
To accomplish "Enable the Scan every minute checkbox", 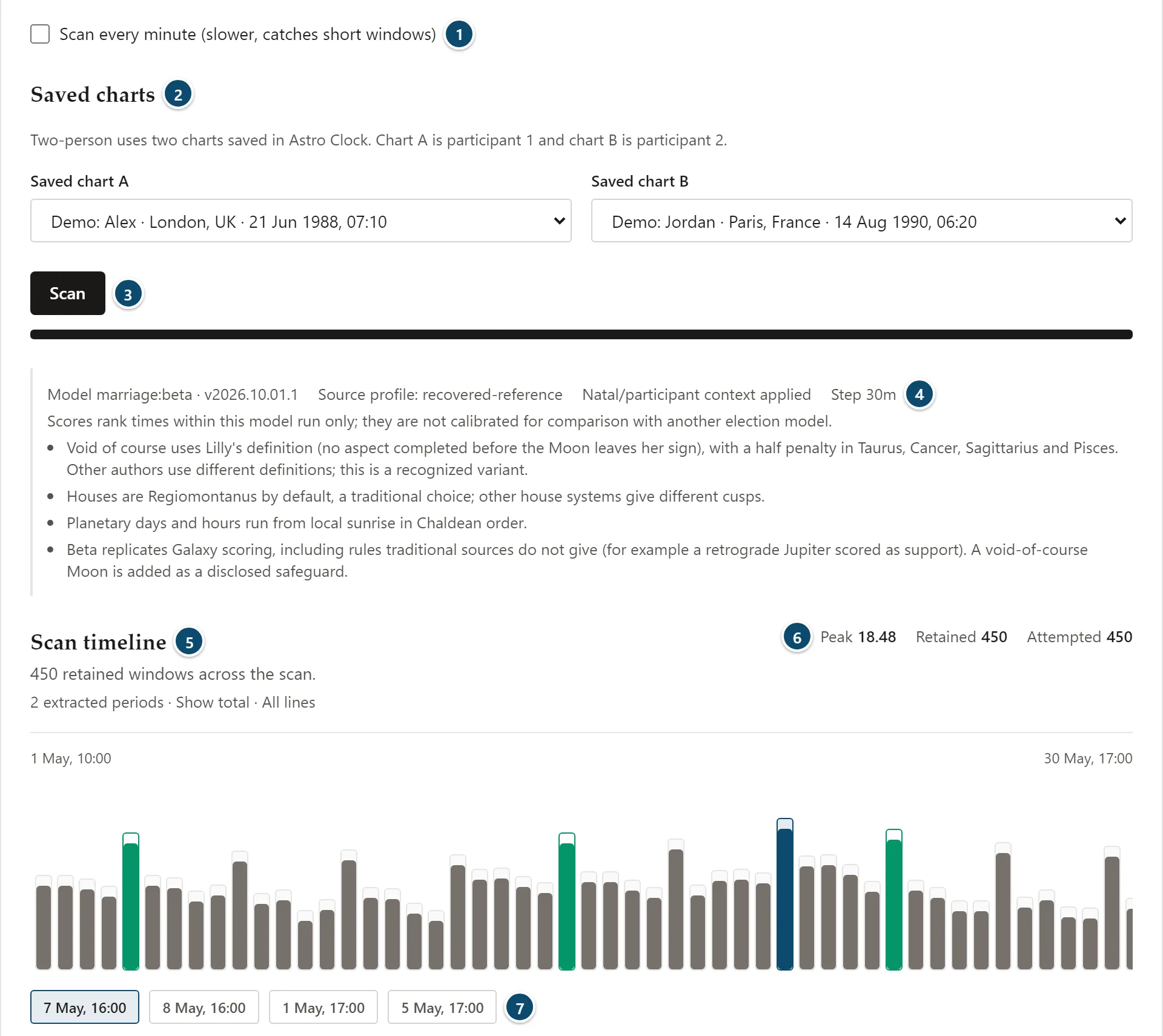I will point(40,34).
